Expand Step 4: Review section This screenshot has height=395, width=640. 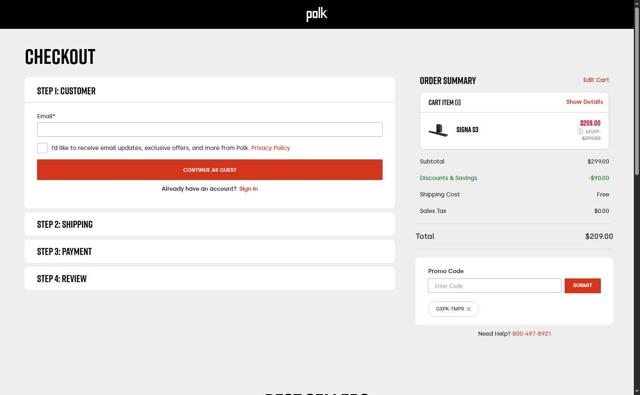point(210,279)
